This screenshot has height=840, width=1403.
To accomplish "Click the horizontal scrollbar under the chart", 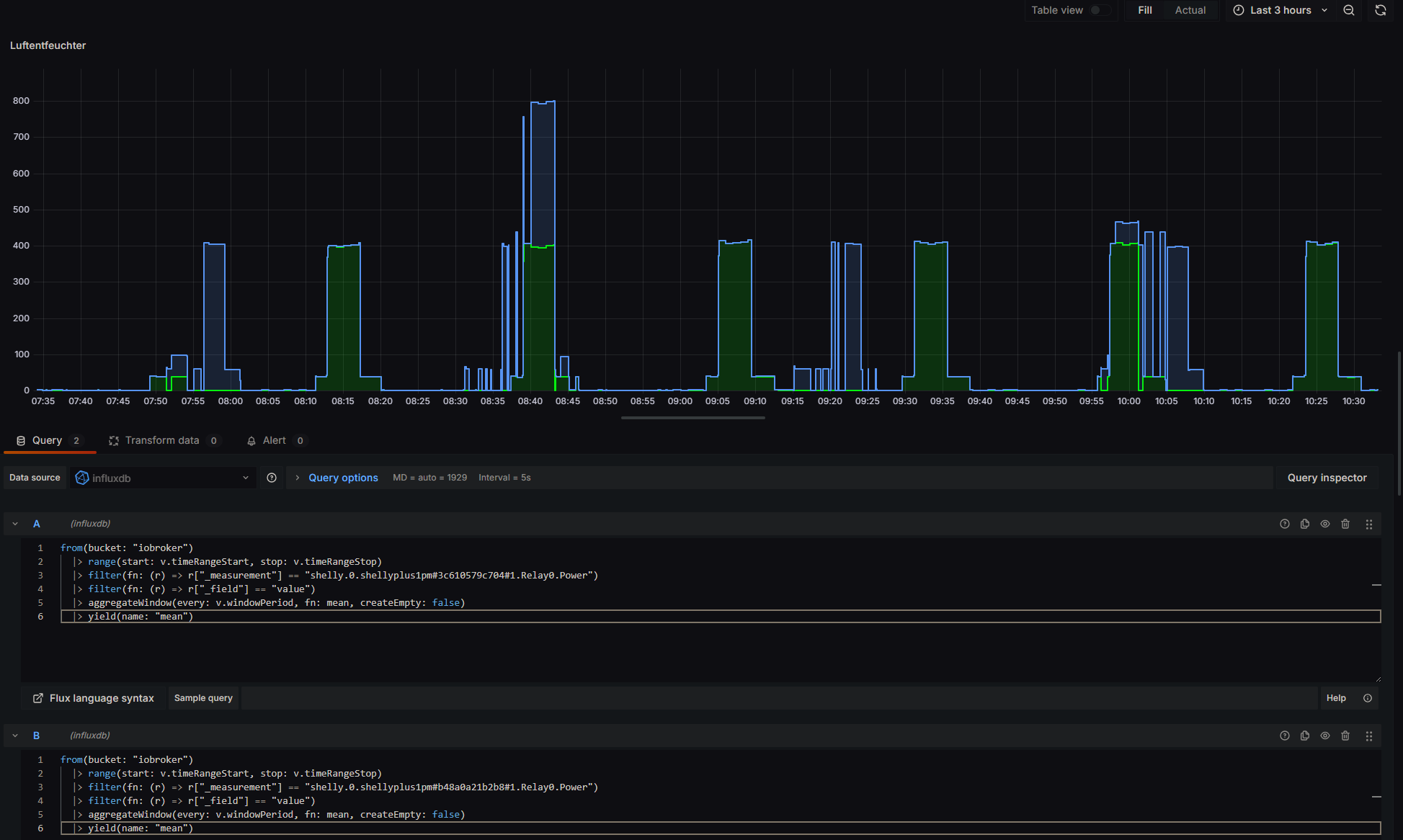I will click(x=693, y=418).
